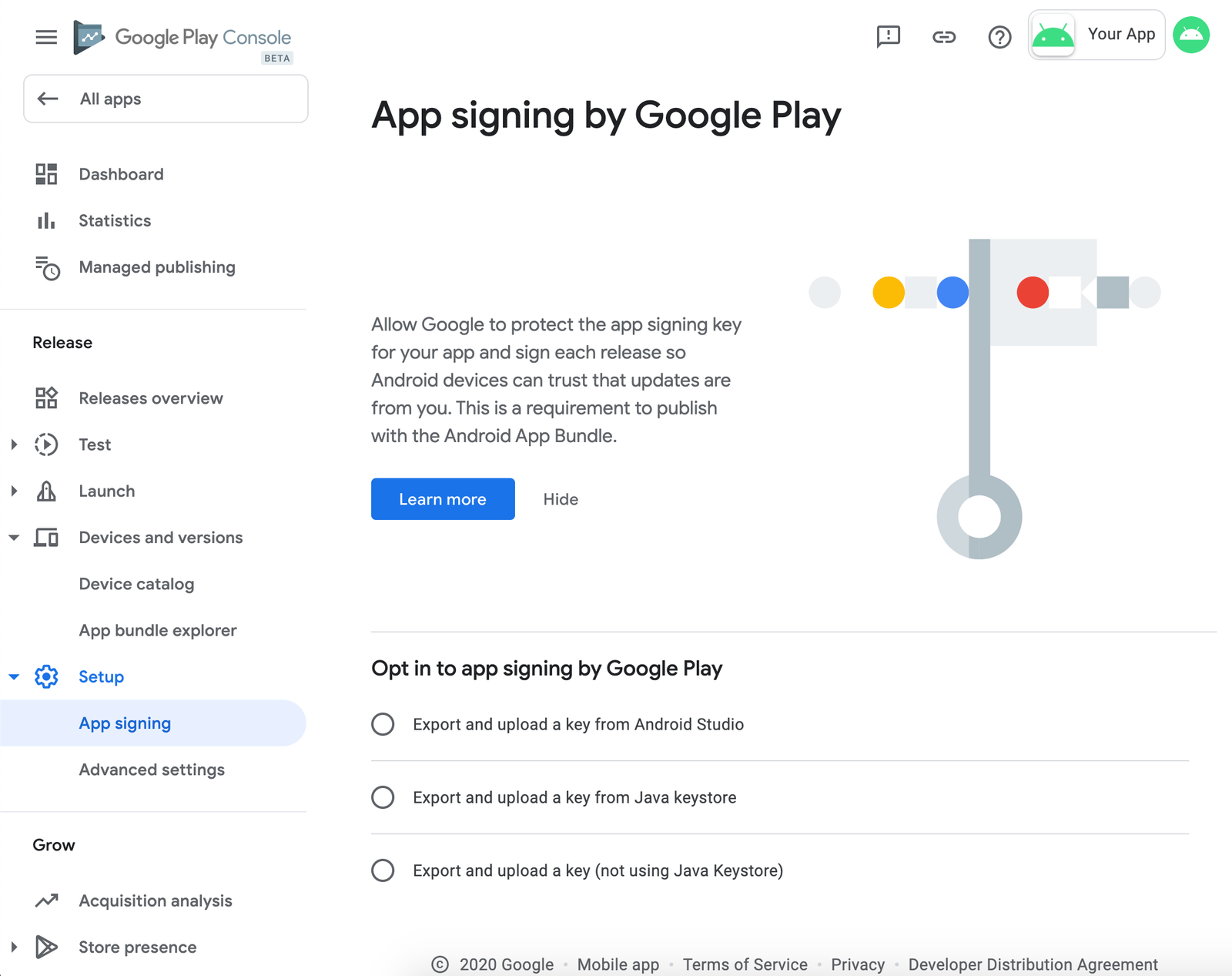The image size is (1232, 976).
Task: Choose the not using Java Keystore option
Action: point(383,870)
